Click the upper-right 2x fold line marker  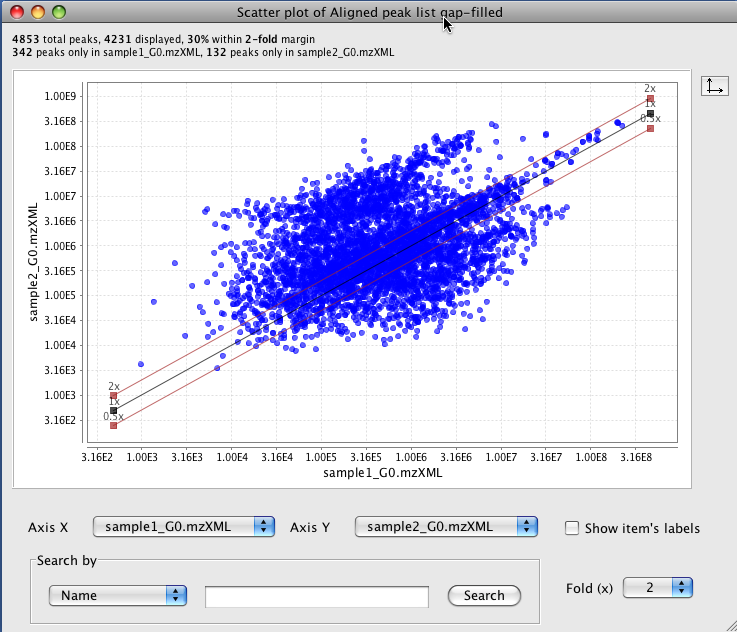[x=651, y=99]
